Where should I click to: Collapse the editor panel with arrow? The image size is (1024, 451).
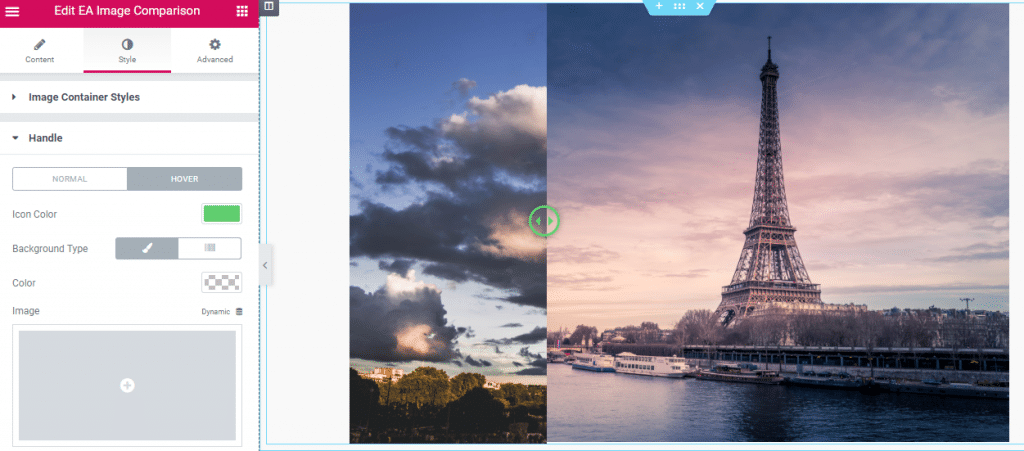[x=265, y=265]
